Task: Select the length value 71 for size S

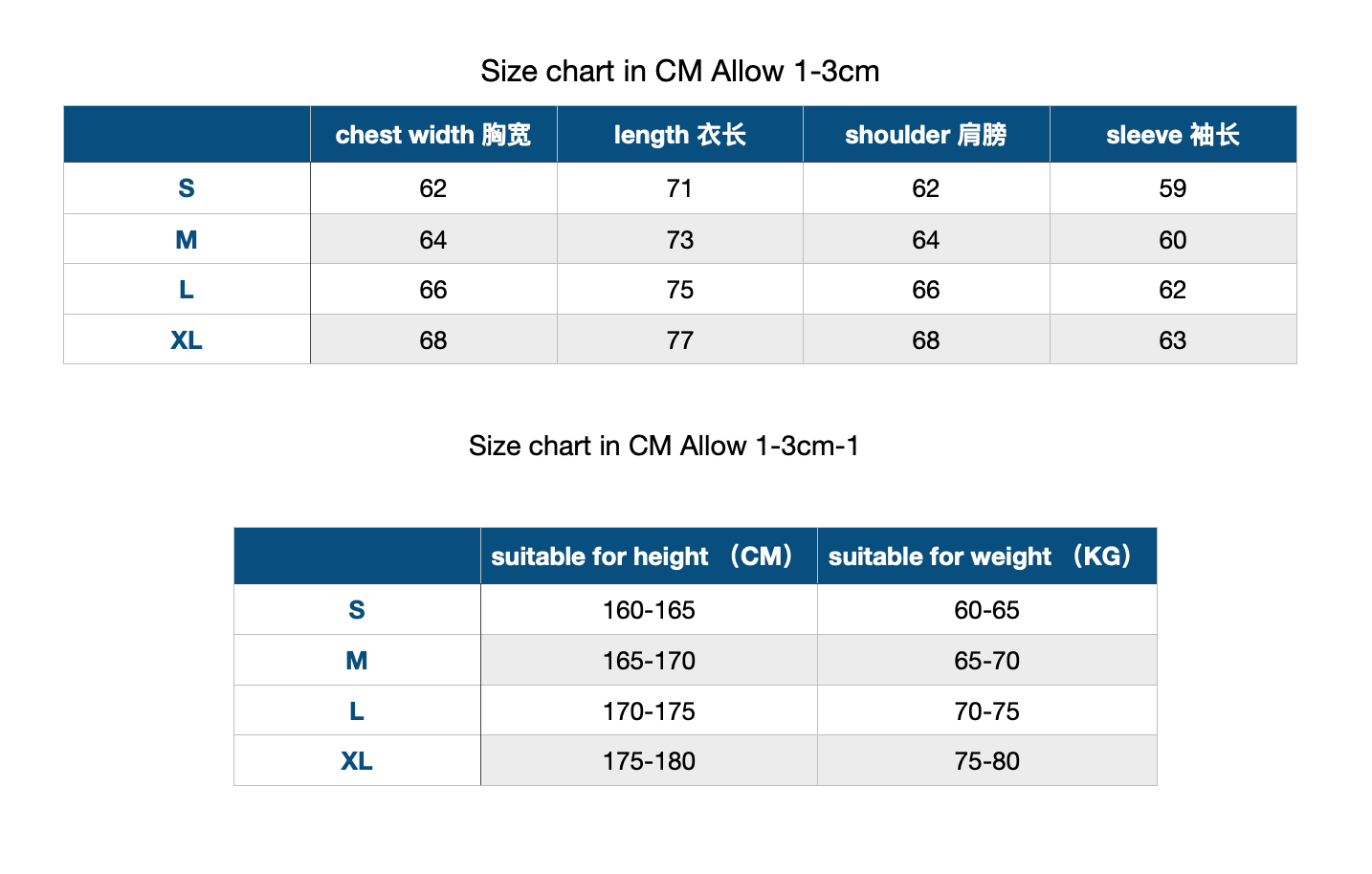Action: (x=679, y=188)
